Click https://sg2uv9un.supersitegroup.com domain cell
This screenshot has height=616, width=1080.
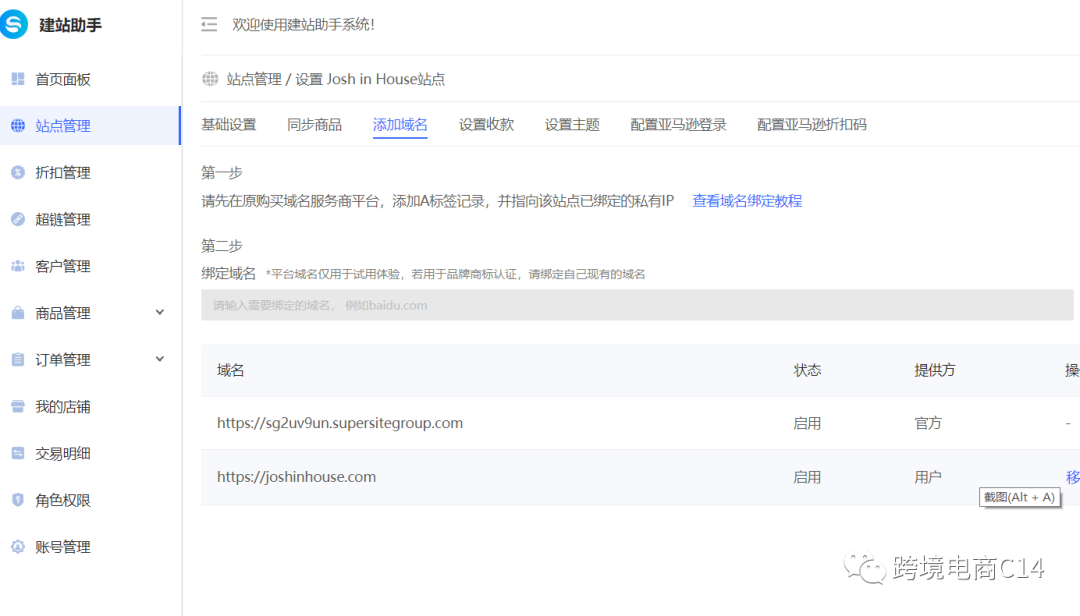pyautogui.click(x=340, y=423)
